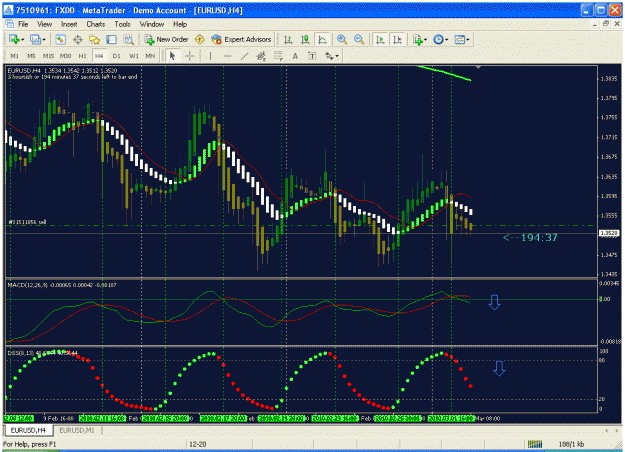Pick the draw trendline tool

[x=244, y=56]
